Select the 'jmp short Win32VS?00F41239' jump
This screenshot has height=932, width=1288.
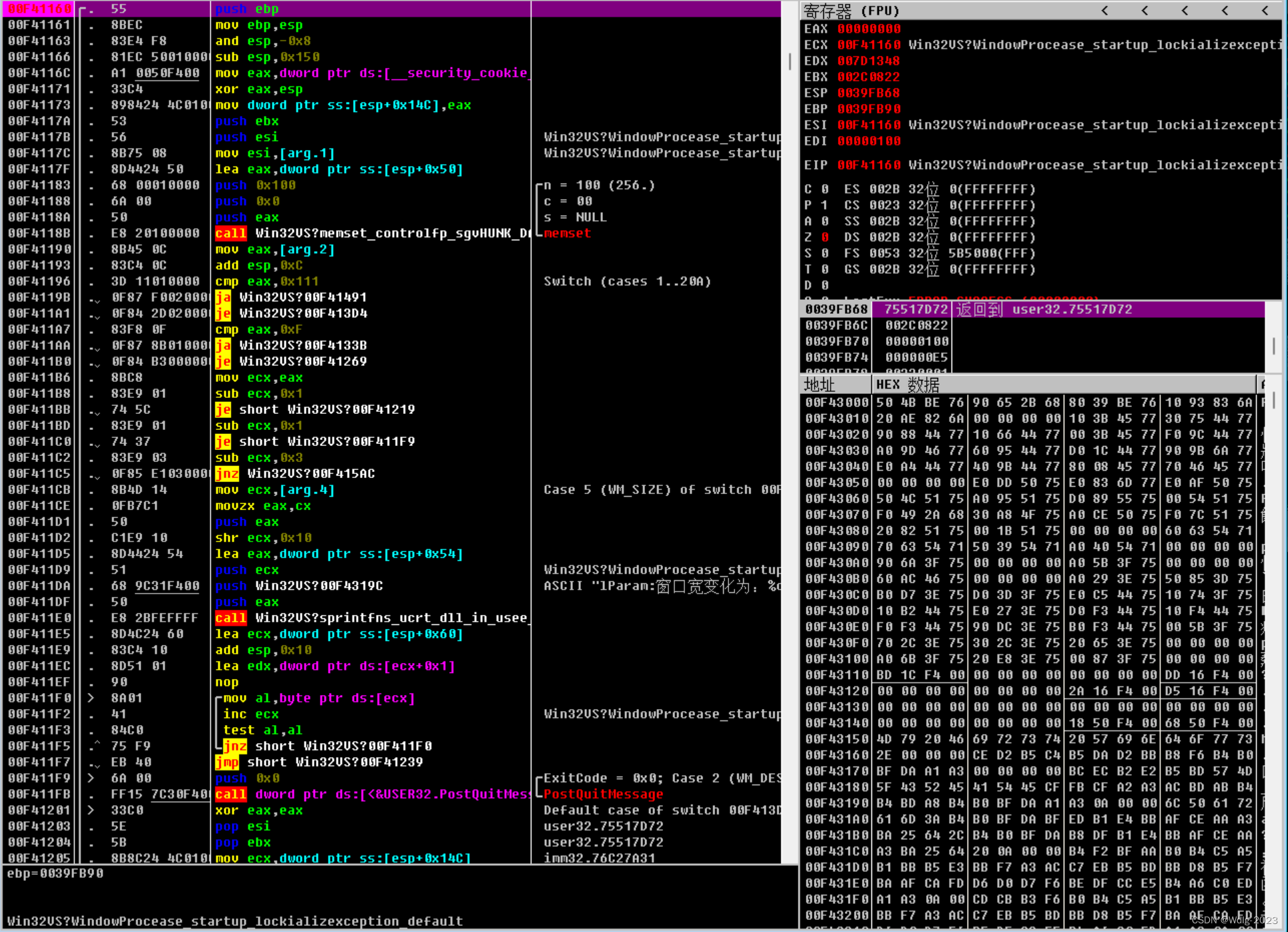[319, 762]
